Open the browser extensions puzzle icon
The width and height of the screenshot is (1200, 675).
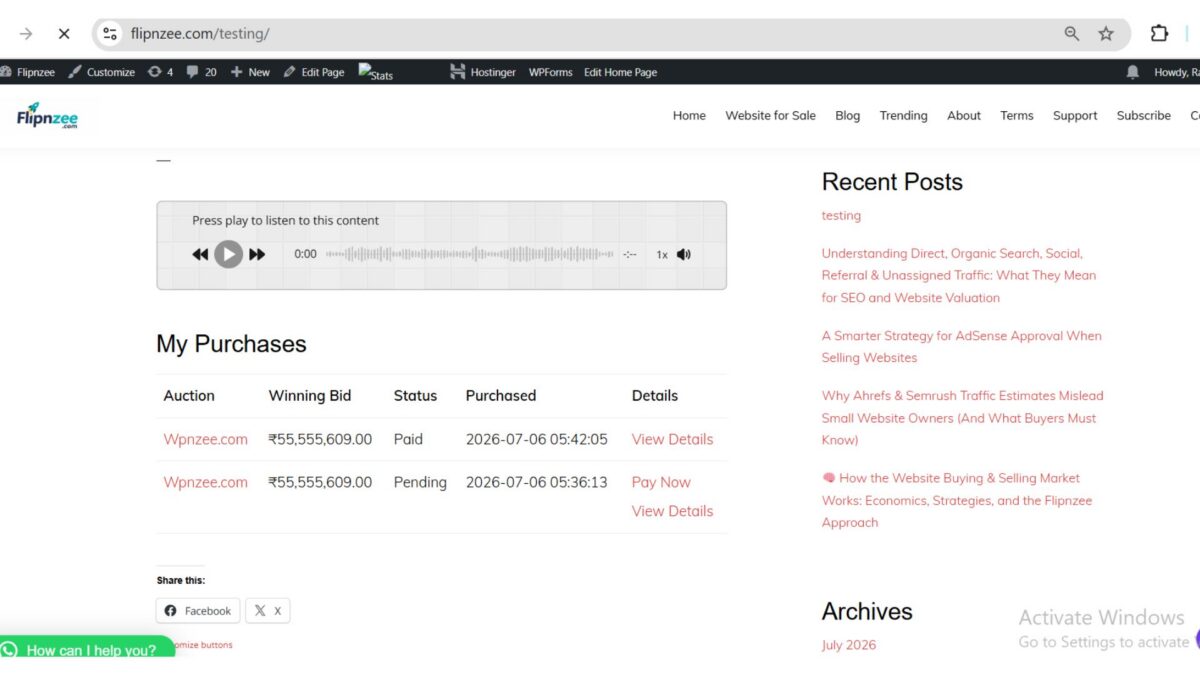1159,34
